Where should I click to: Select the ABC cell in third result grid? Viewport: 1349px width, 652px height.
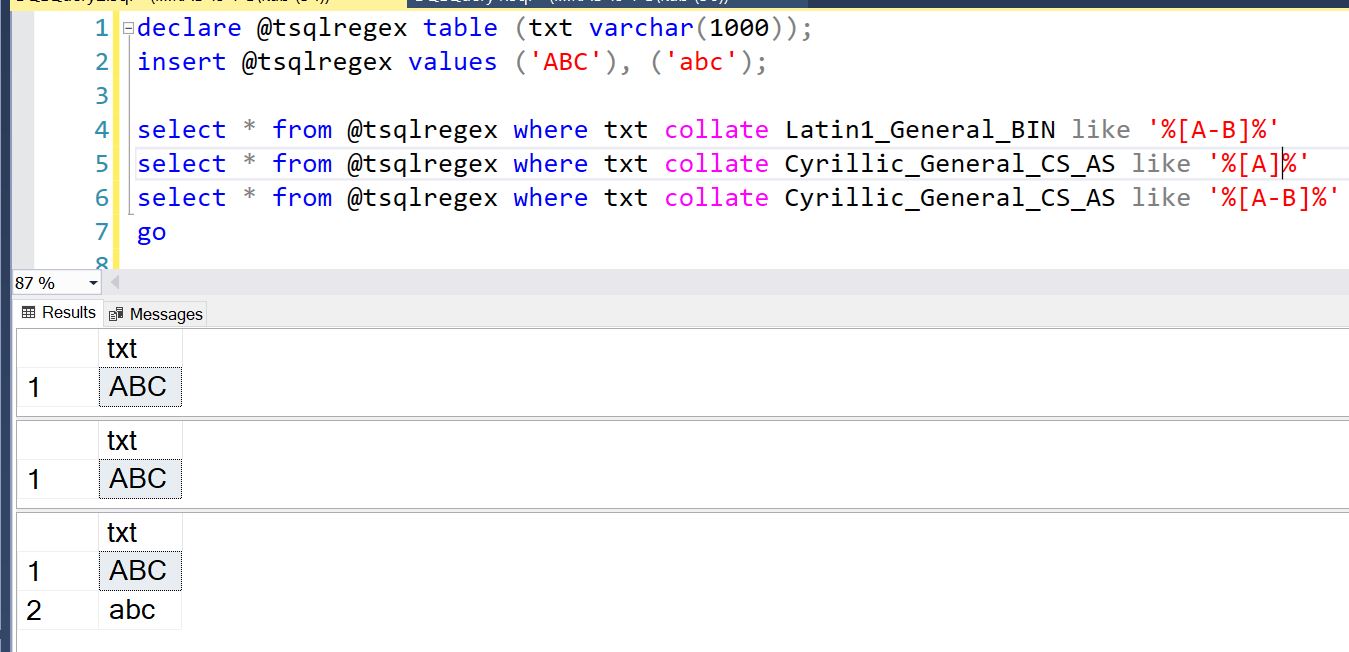tap(139, 571)
